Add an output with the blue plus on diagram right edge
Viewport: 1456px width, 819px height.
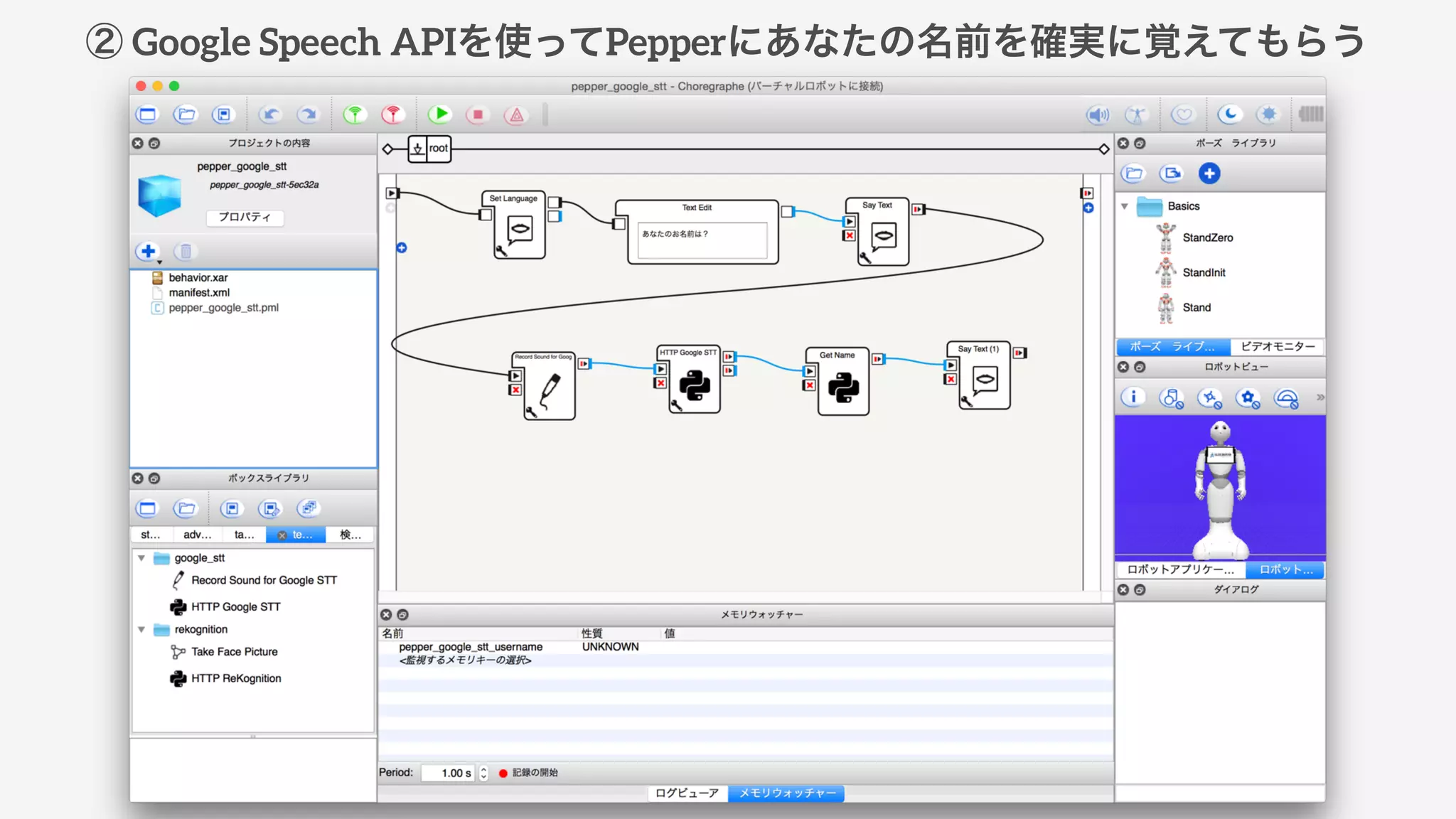coord(1088,208)
